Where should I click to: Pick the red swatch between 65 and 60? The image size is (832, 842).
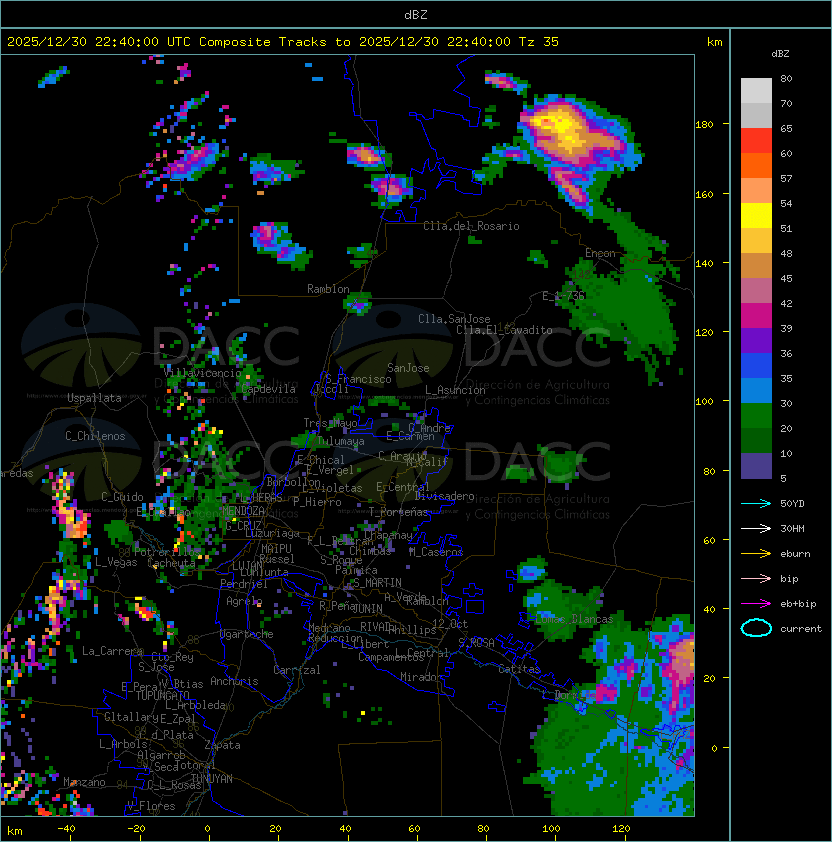[x=756, y=141]
